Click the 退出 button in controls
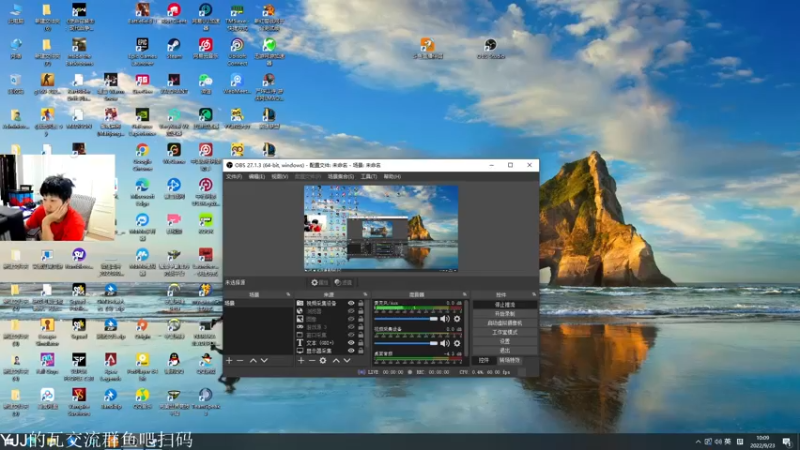Image resolution: width=800 pixels, height=450 pixels. (x=505, y=351)
